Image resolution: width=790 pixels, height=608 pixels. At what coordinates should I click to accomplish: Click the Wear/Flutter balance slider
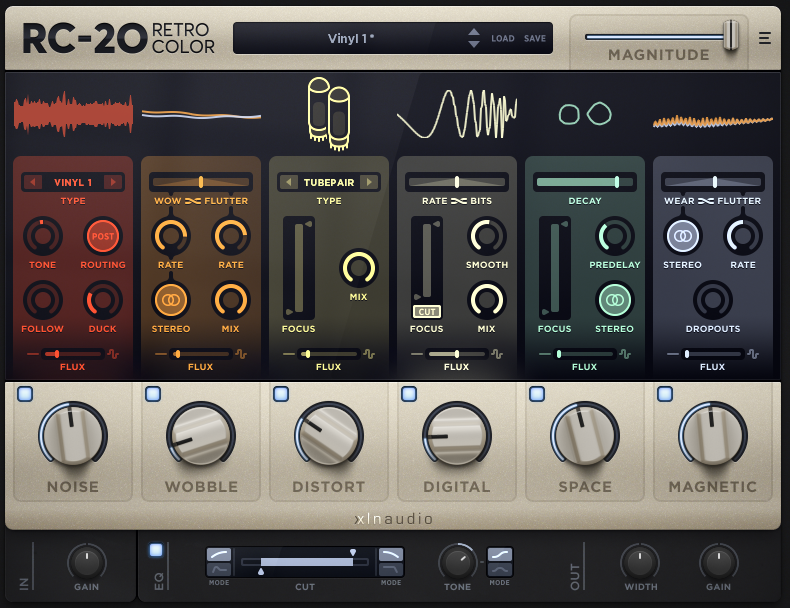pos(713,182)
